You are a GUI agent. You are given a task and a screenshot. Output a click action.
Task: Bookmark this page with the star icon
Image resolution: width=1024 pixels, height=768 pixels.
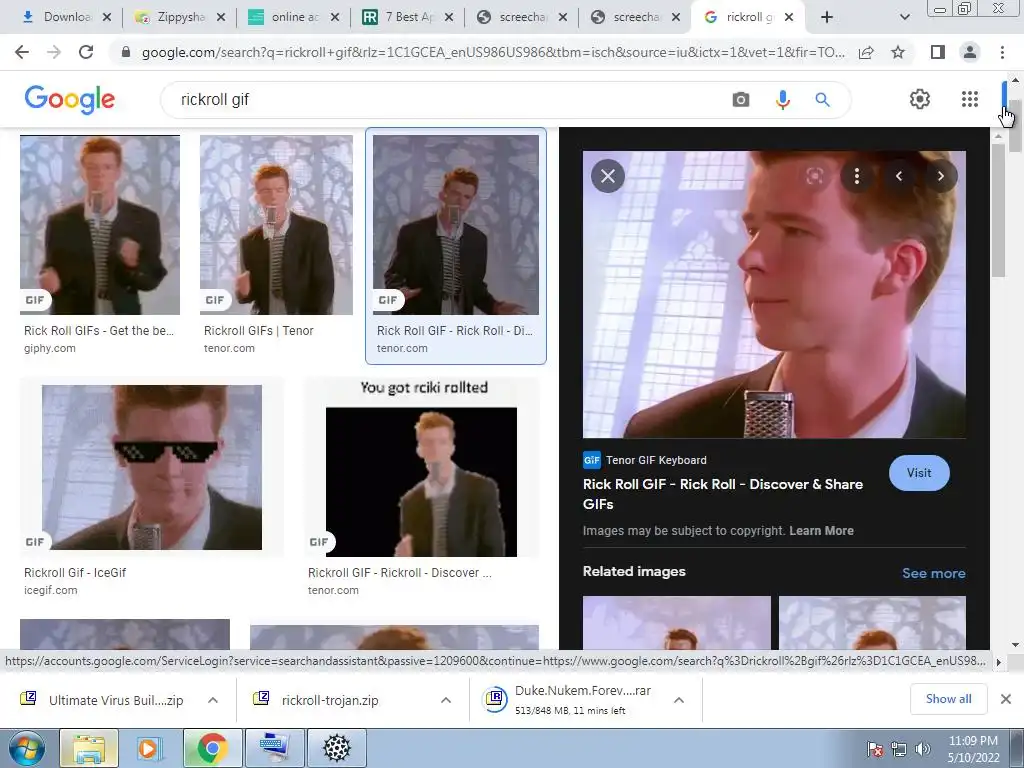click(898, 52)
